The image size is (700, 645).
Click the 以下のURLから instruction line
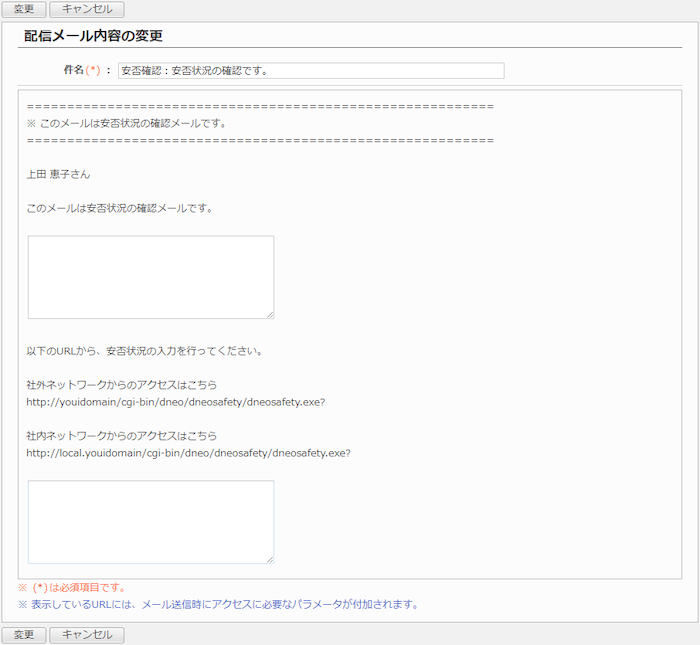point(144,351)
